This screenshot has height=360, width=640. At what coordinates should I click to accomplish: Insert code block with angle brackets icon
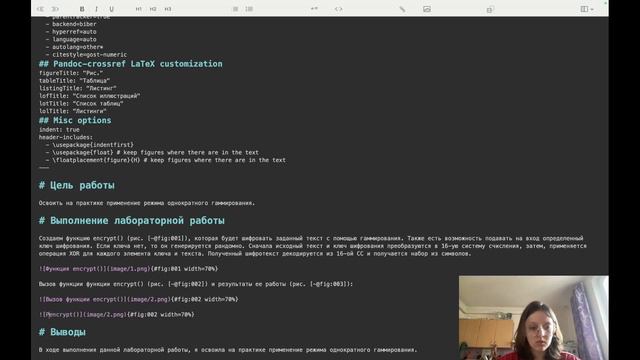338,9
